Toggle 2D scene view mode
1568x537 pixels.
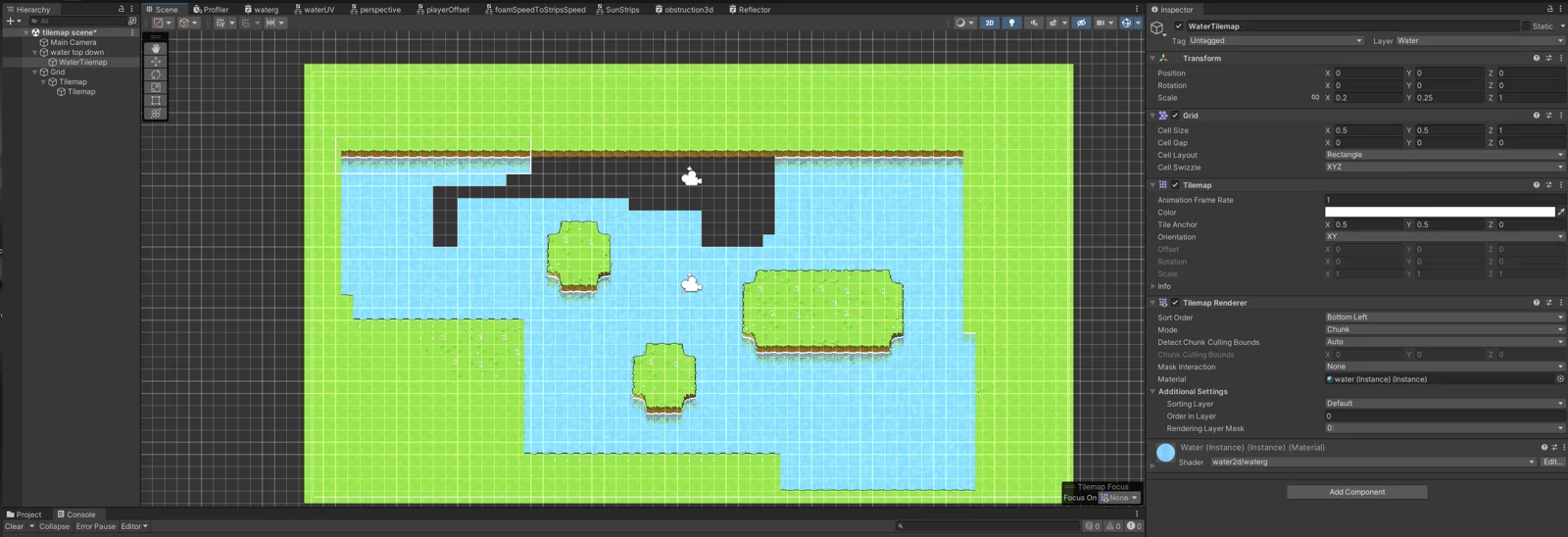pyautogui.click(x=989, y=23)
